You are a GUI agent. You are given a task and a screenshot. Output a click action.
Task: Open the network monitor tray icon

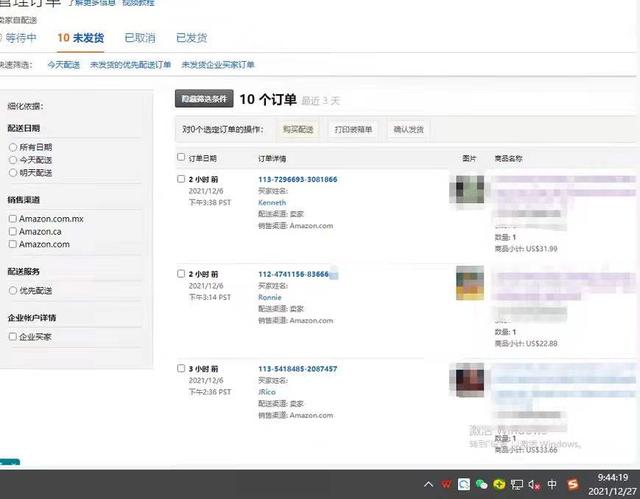[x=517, y=484]
